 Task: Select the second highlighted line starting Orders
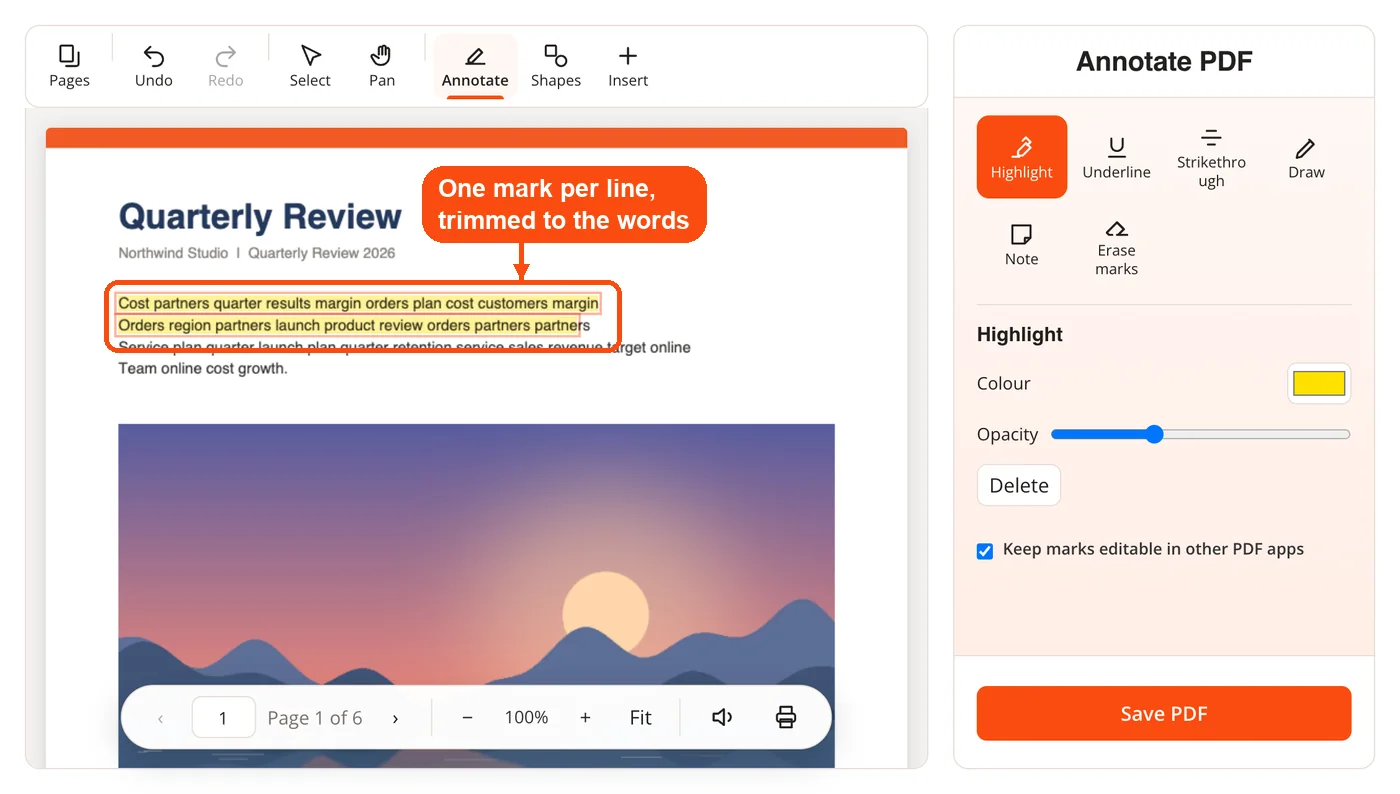pos(348,325)
